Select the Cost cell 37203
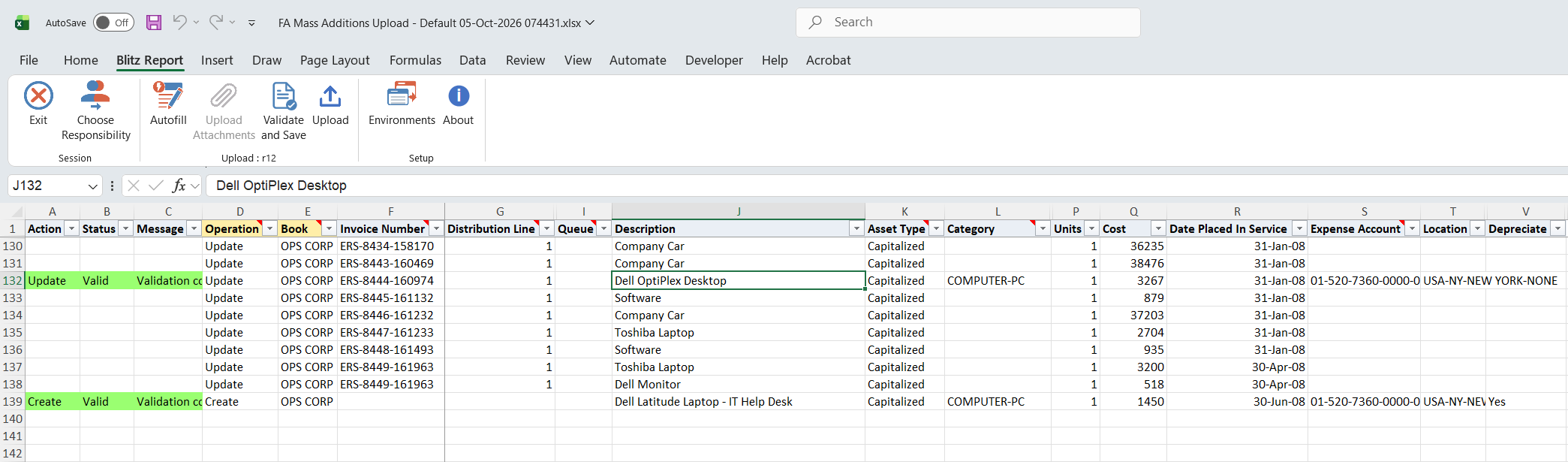 (1133, 316)
